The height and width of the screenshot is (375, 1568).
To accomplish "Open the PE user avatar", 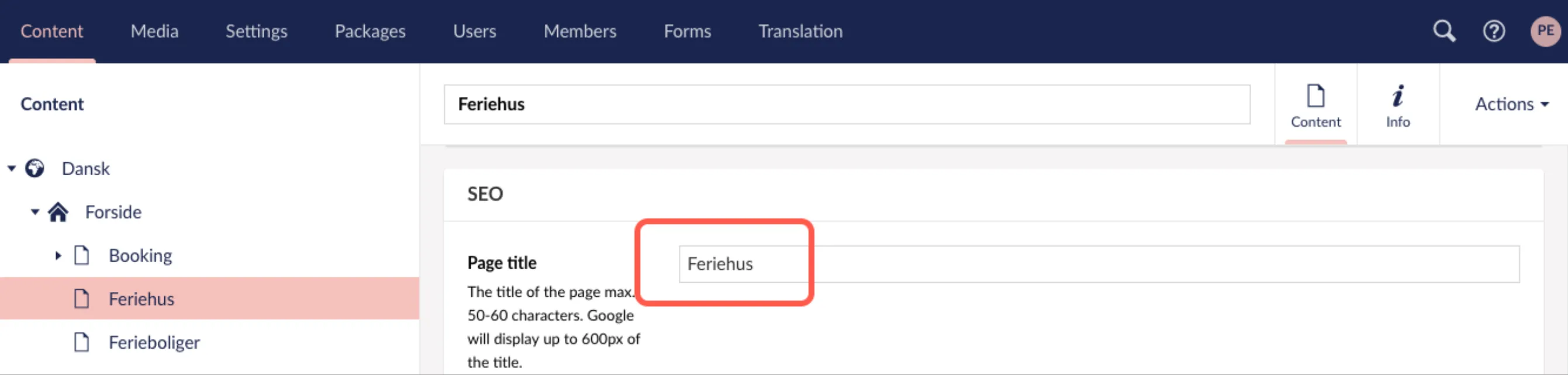I will pos(1545,31).
